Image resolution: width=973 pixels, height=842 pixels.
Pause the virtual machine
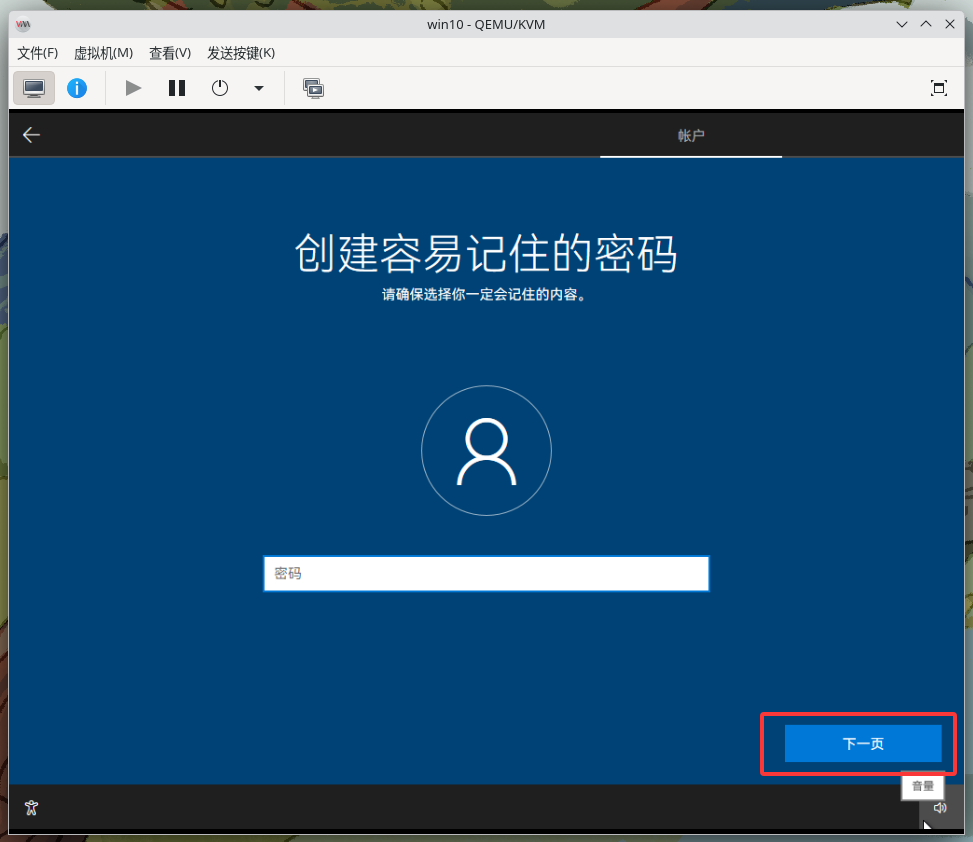point(177,88)
